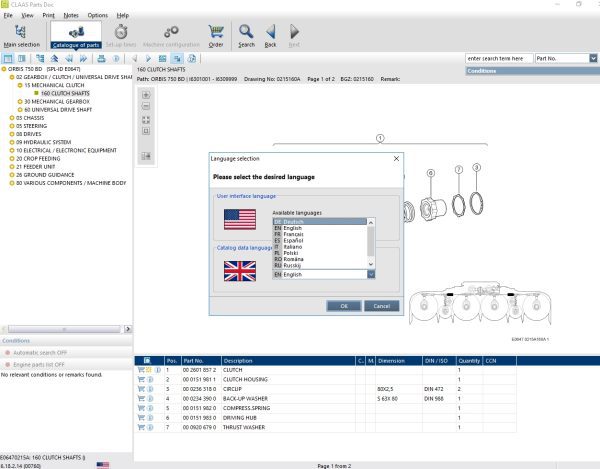Open the Notes menu
This screenshot has height=469, width=600.
(x=70, y=16)
